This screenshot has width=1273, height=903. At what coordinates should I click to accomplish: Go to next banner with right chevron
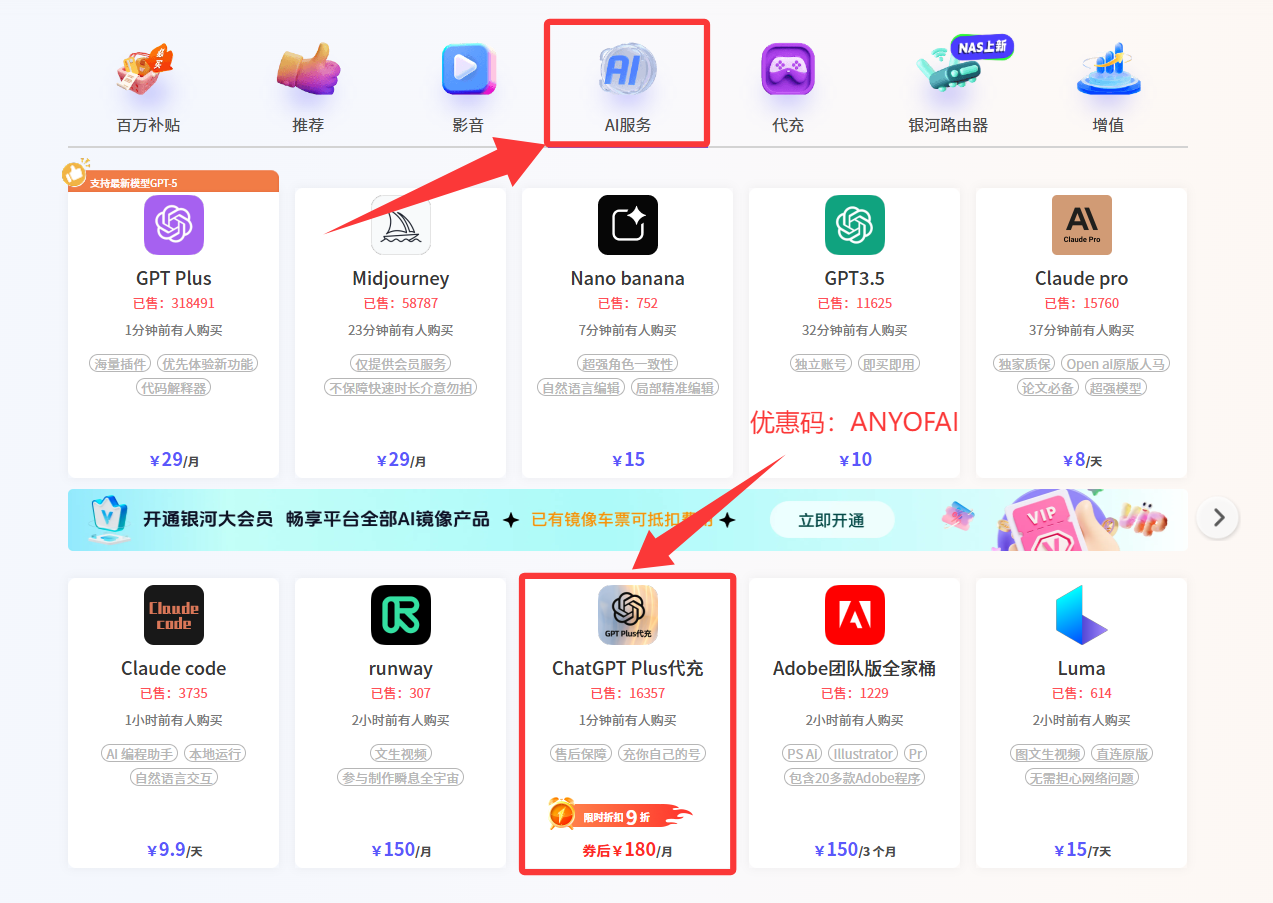1218,518
